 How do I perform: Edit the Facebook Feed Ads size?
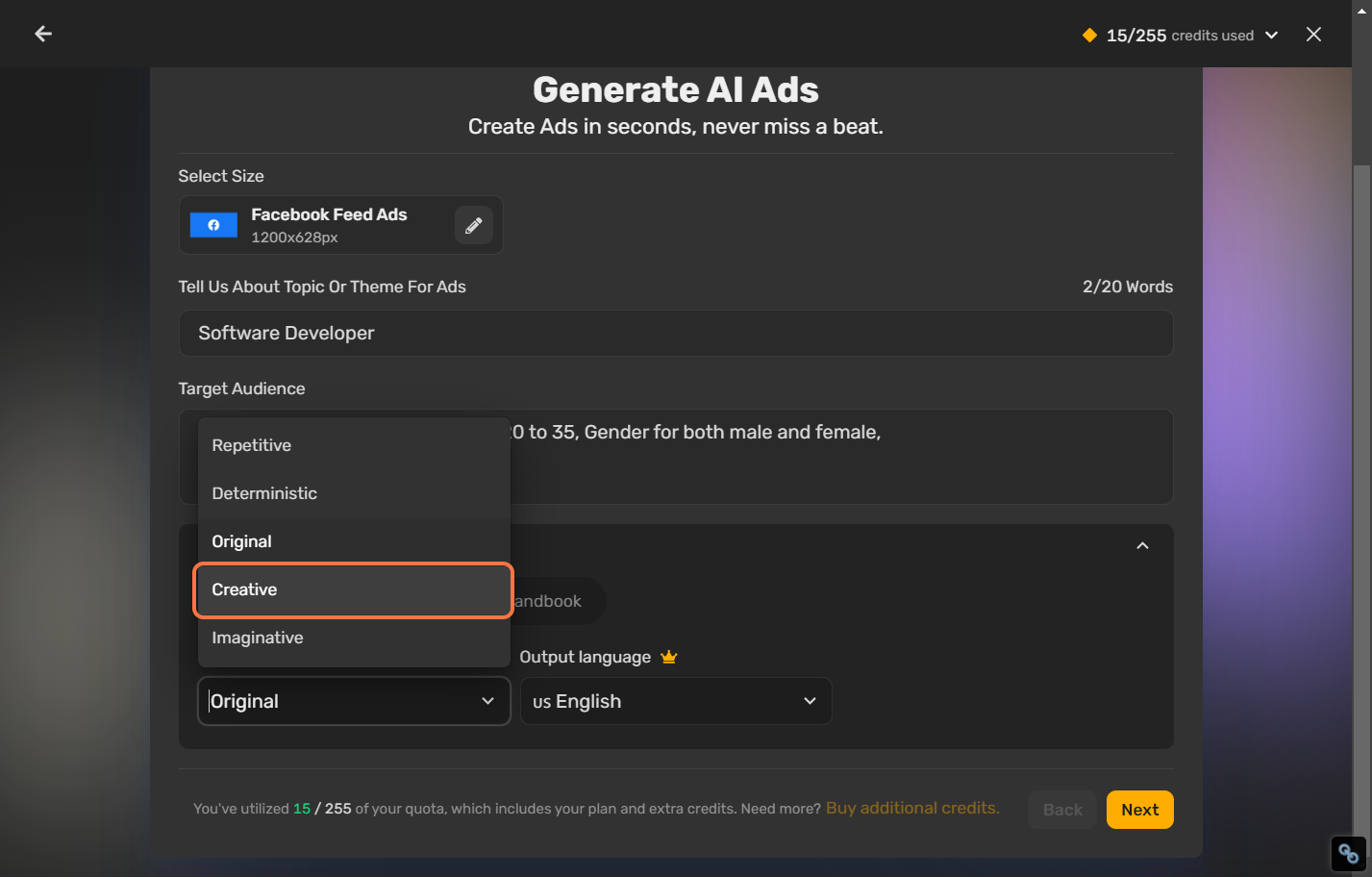point(474,225)
